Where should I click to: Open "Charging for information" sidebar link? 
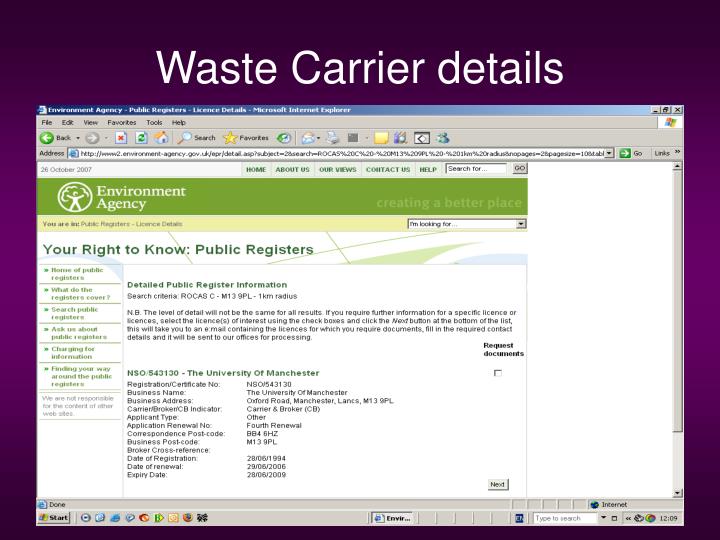tap(73, 353)
